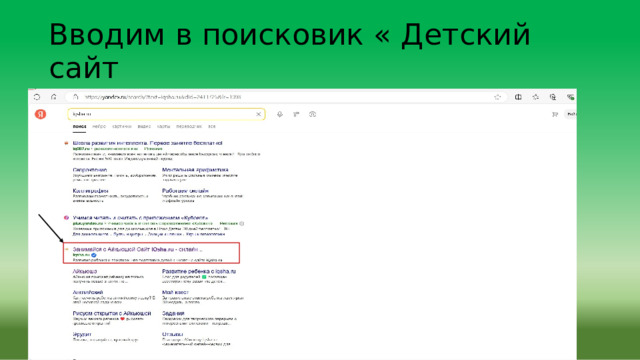Open the Отзывы sitelink

pos(172,334)
